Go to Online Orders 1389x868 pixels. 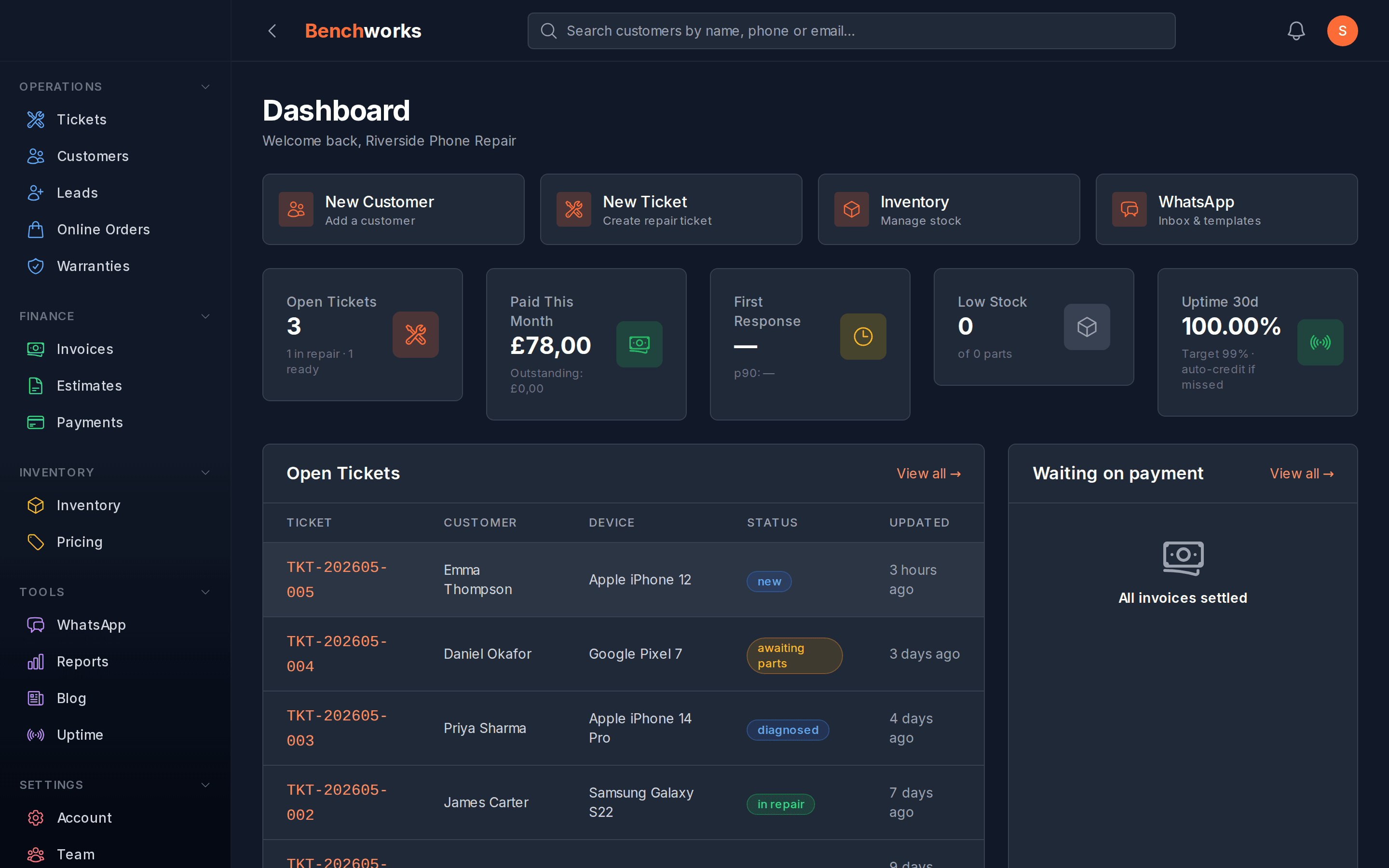click(115, 230)
